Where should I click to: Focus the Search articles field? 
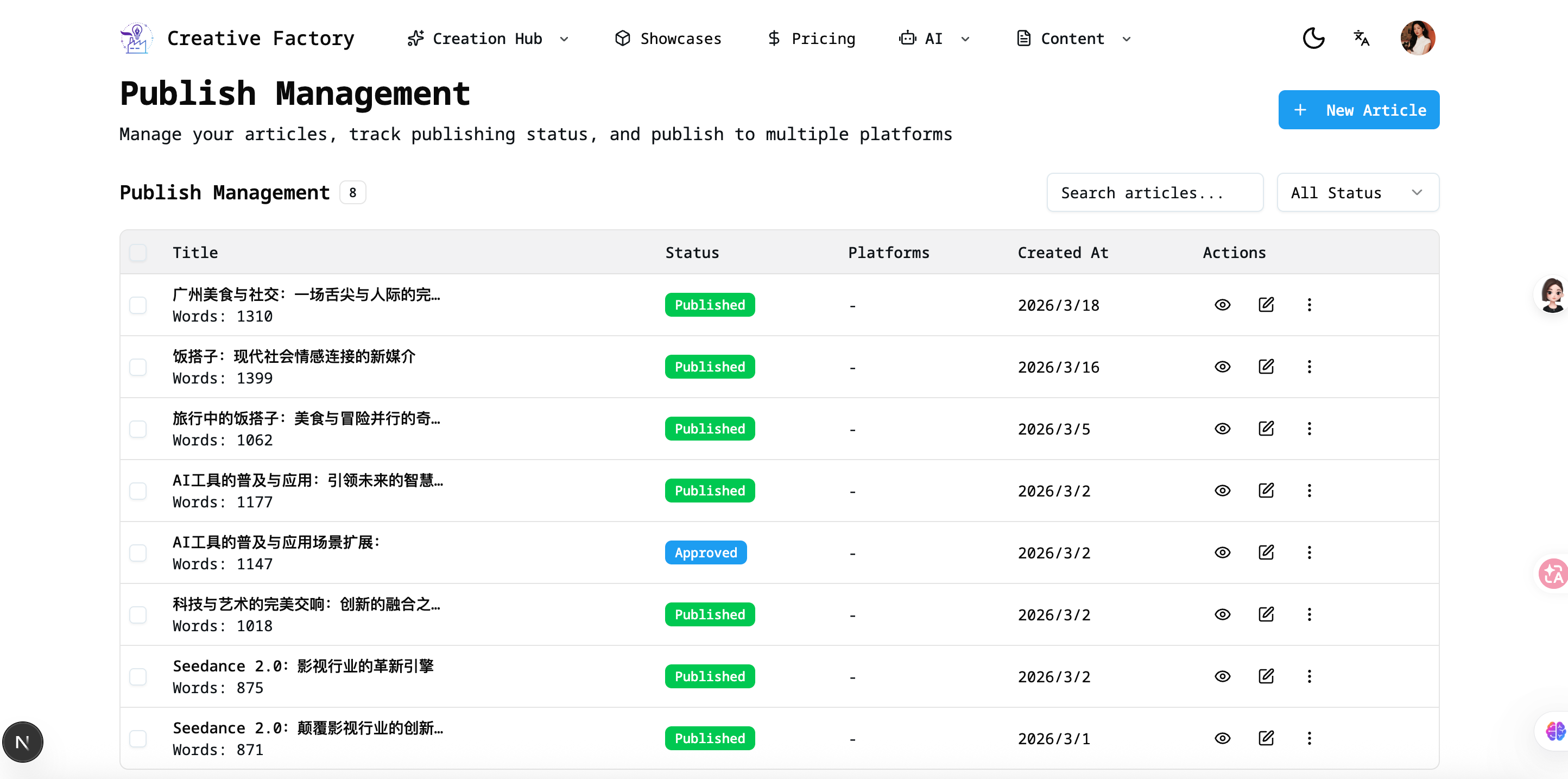click(x=1154, y=192)
